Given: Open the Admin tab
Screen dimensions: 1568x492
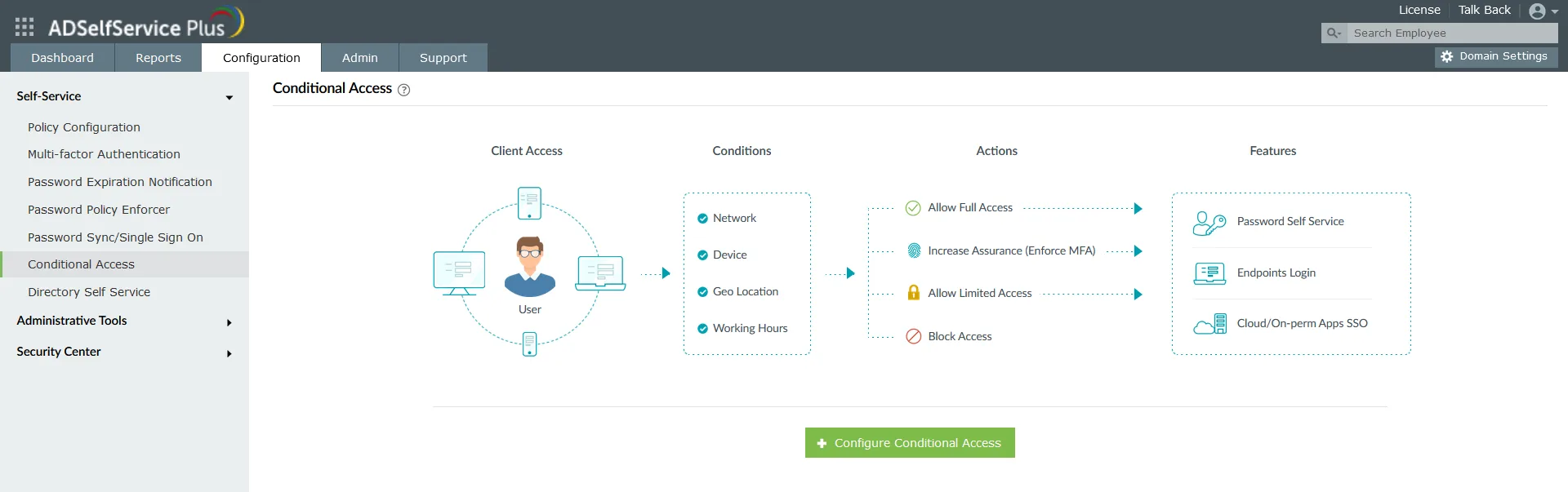Looking at the screenshot, I should tap(360, 58).
